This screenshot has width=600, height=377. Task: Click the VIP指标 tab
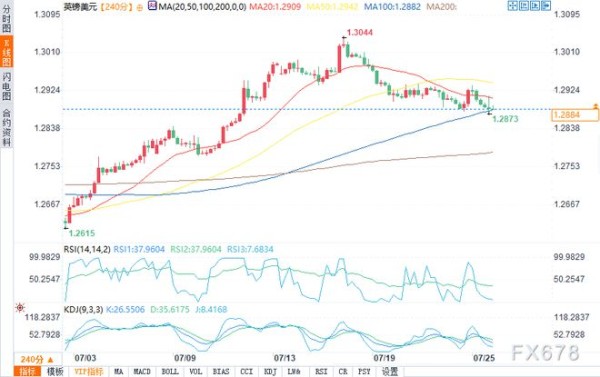point(89,372)
